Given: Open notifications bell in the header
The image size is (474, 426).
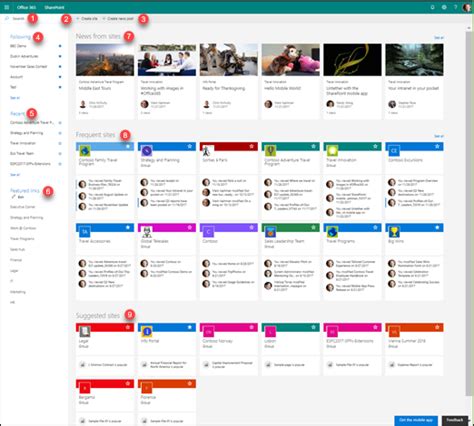Looking at the screenshot, I should [x=432, y=7].
